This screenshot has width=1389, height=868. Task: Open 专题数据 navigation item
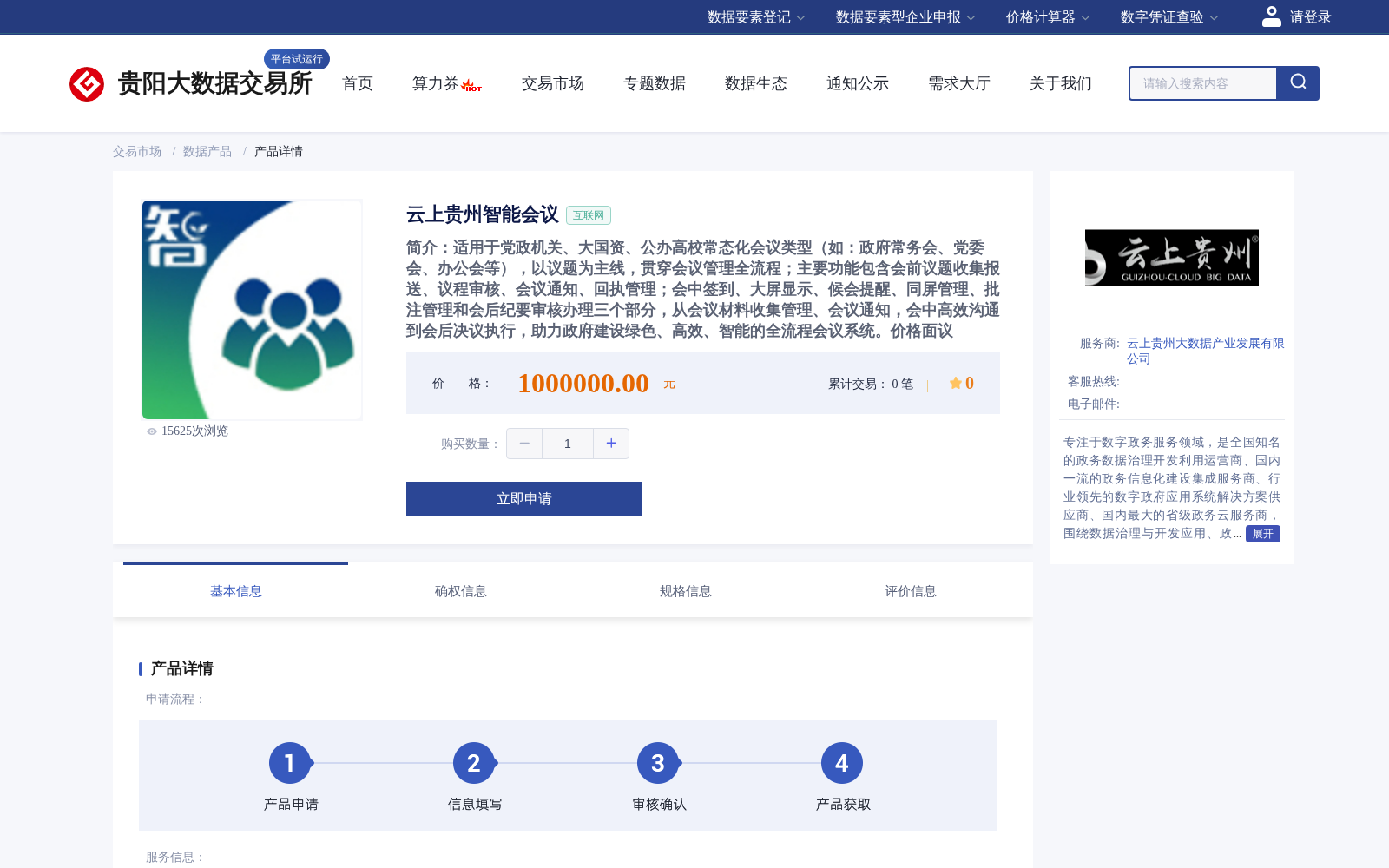coord(655,83)
